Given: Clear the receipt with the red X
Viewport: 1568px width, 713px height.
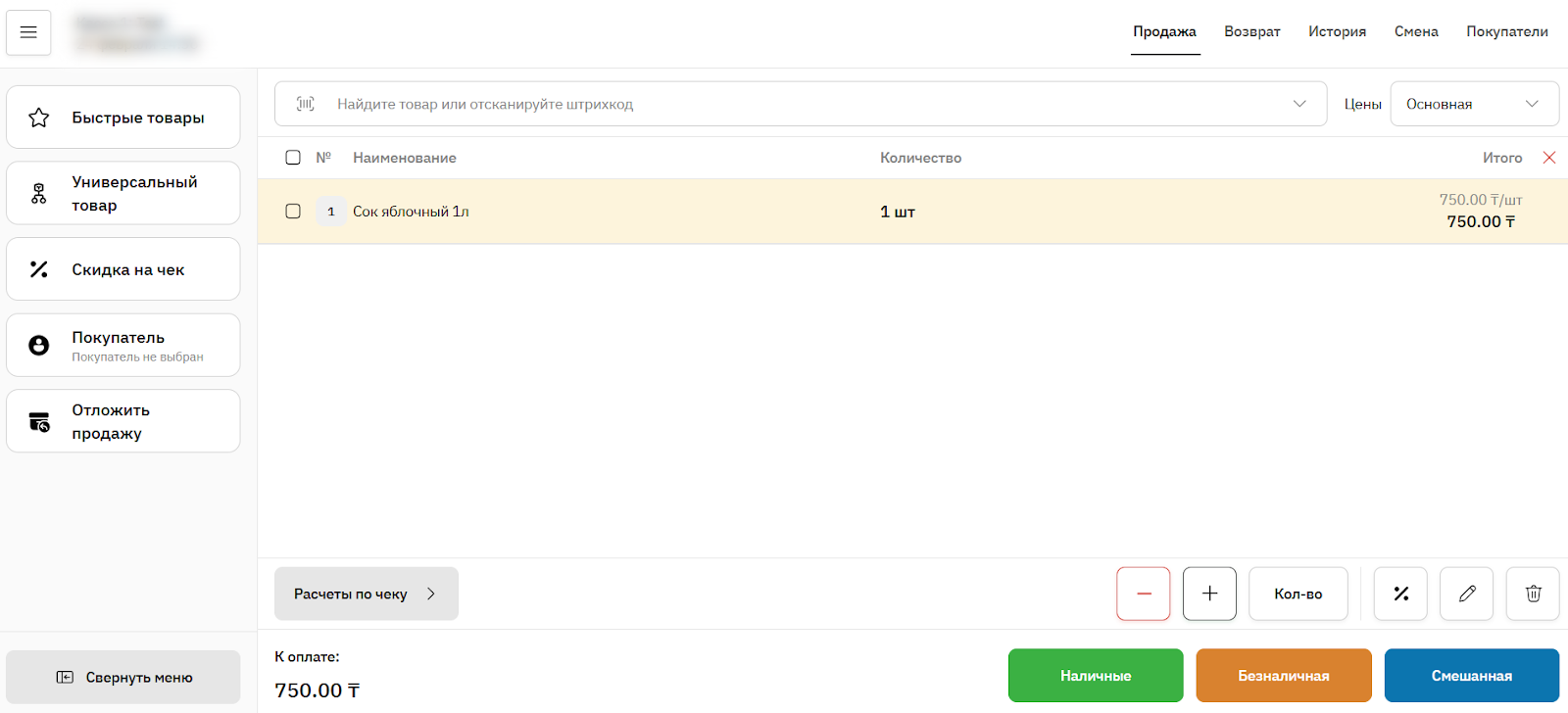Looking at the screenshot, I should pyautogui.click(x=1549, y=158).
